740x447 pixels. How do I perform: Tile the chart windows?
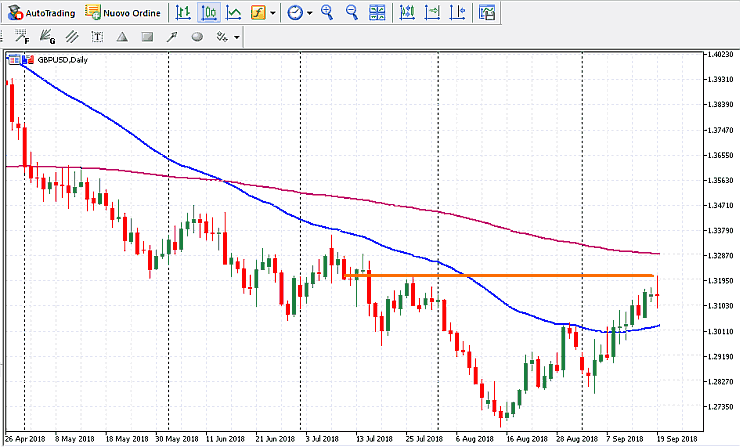(x=379, y=13)
